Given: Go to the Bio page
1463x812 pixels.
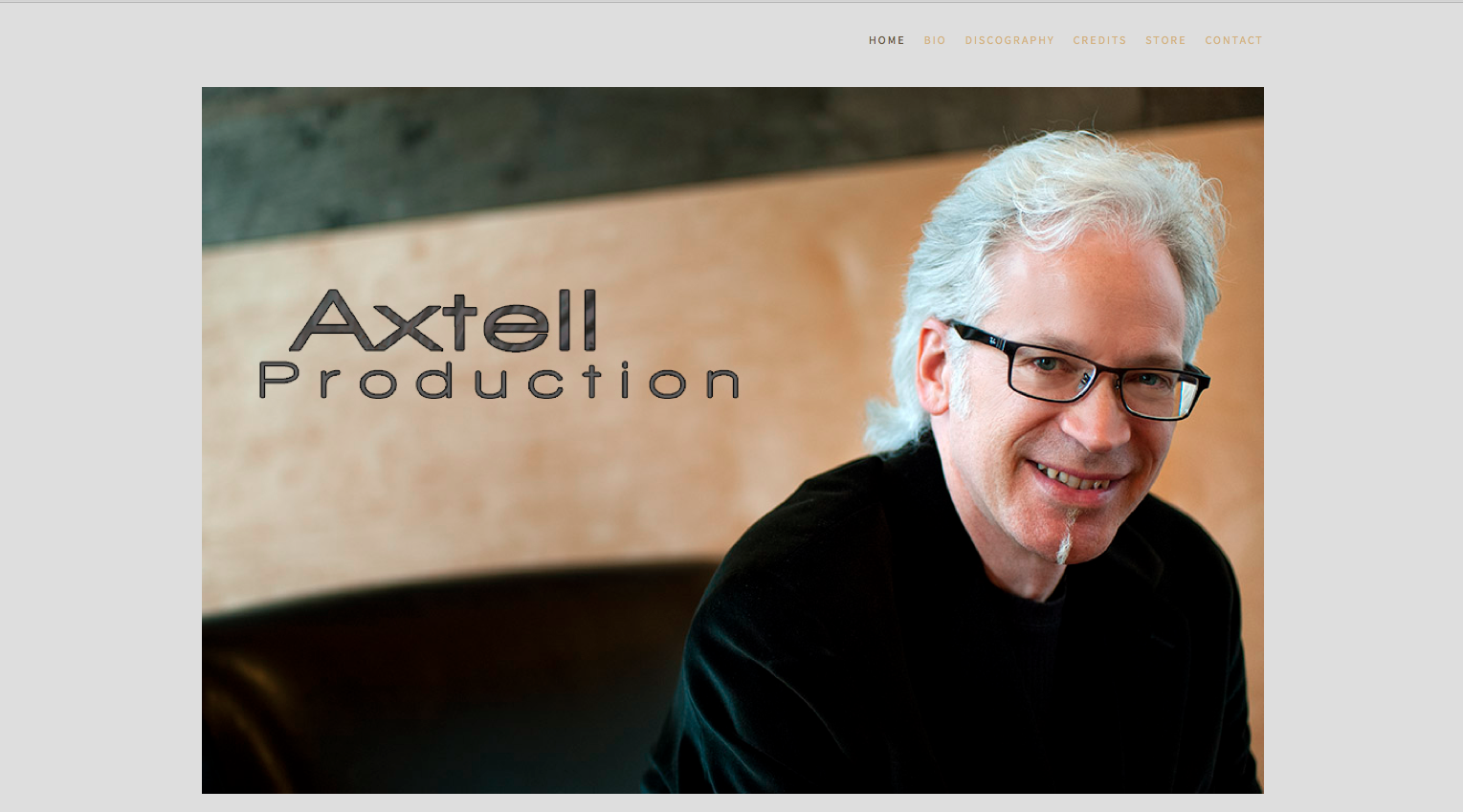Looking at the screenshot, I should [935, 40].
